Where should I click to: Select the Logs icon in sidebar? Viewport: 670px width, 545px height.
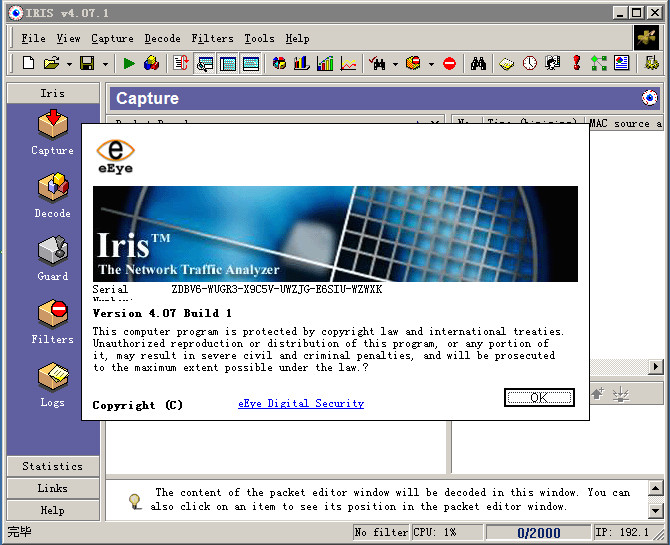(x=53, y=384)
